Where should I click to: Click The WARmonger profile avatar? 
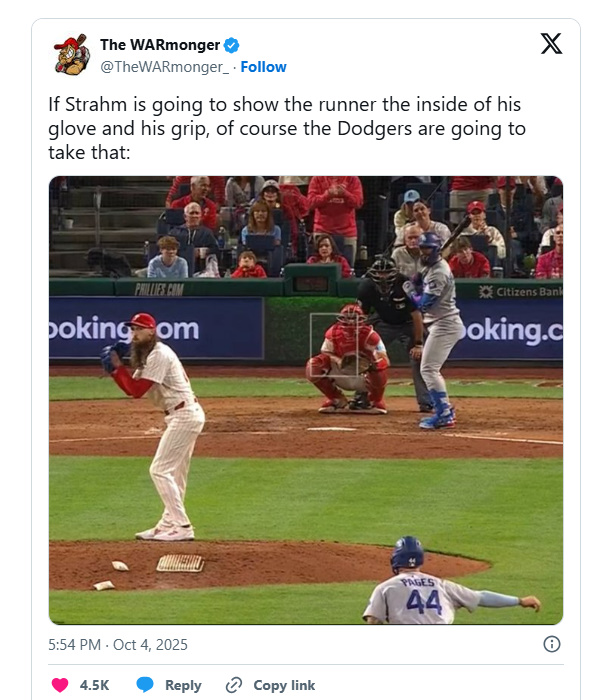(71, 55)
